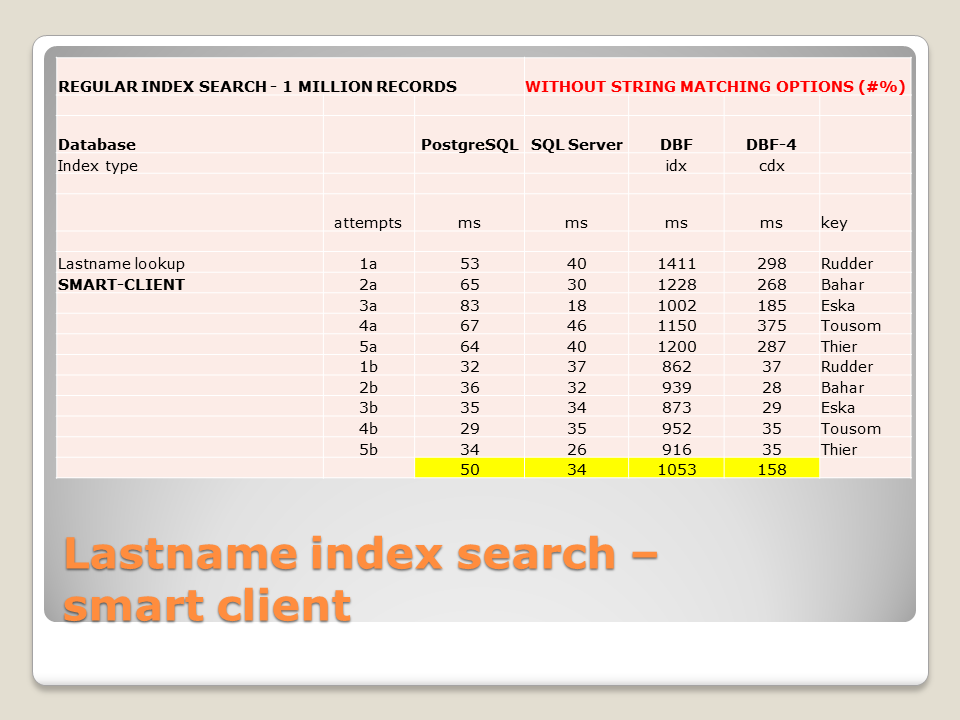Screen dimensions: 960x720
Task: Click key 'Tousom' in row 4a
Action: coord(851,326)
